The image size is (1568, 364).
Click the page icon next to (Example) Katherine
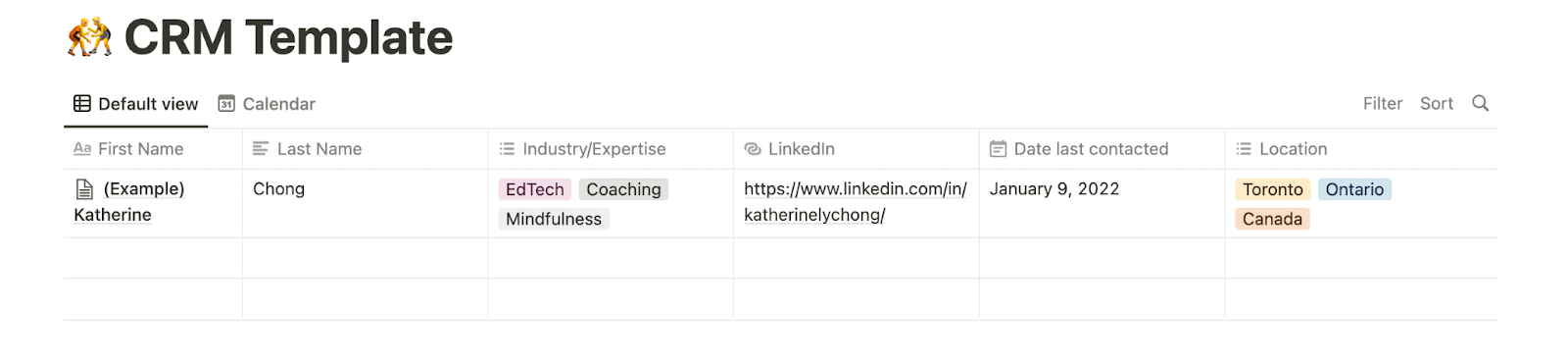tap(85, 189)
